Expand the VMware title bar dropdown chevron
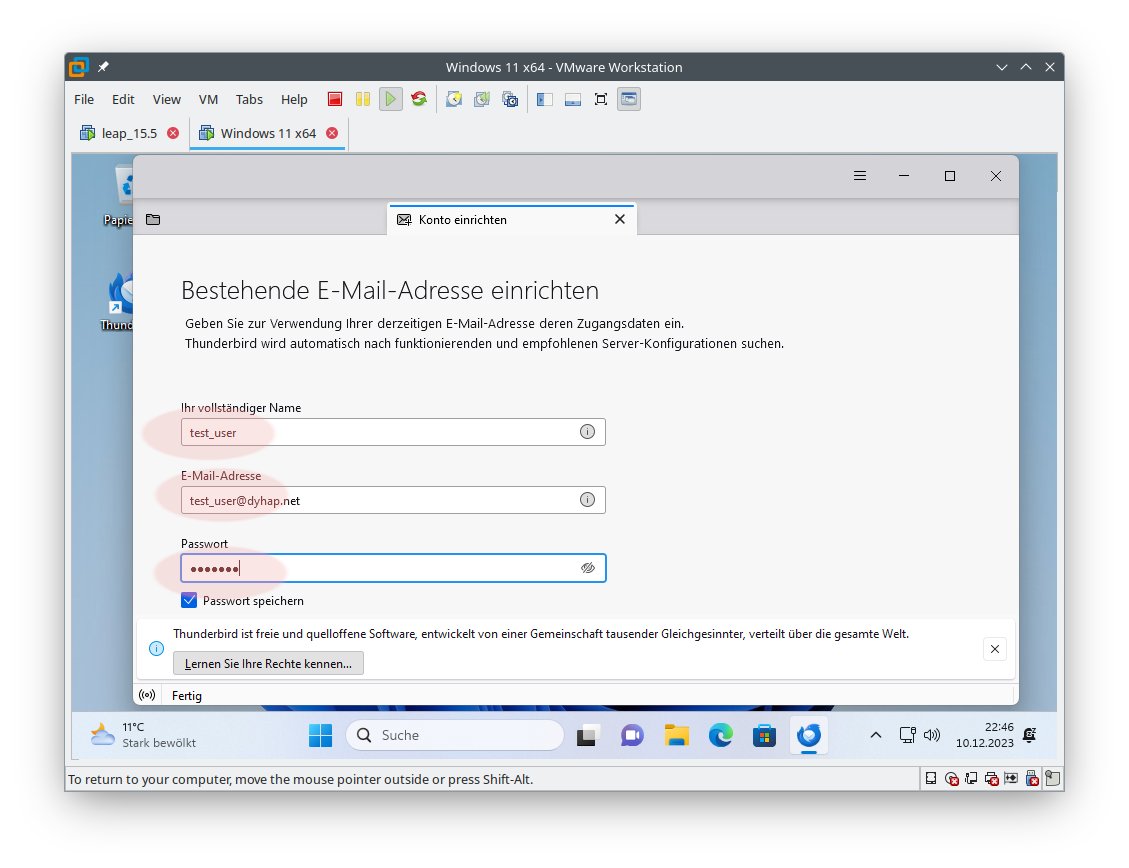The height and width of the screenshot is (868, 1129). coord(1003,67)
